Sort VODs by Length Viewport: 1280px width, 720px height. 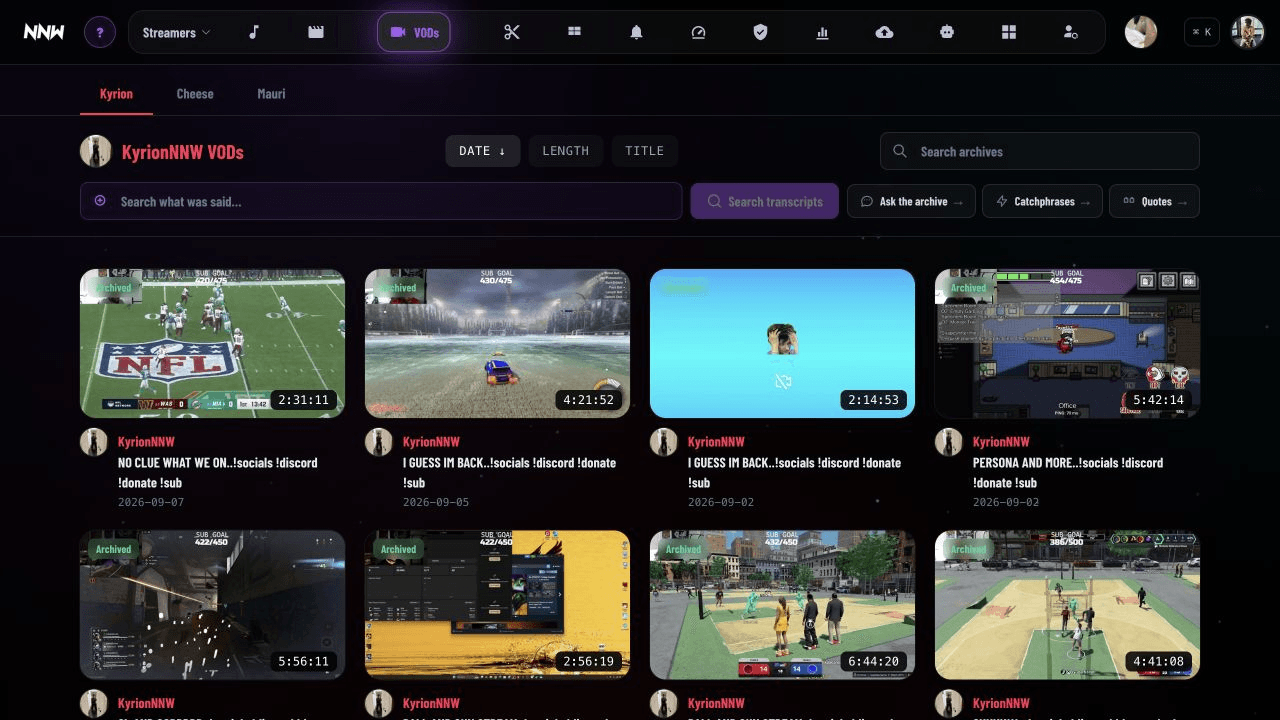click(566, 151)
